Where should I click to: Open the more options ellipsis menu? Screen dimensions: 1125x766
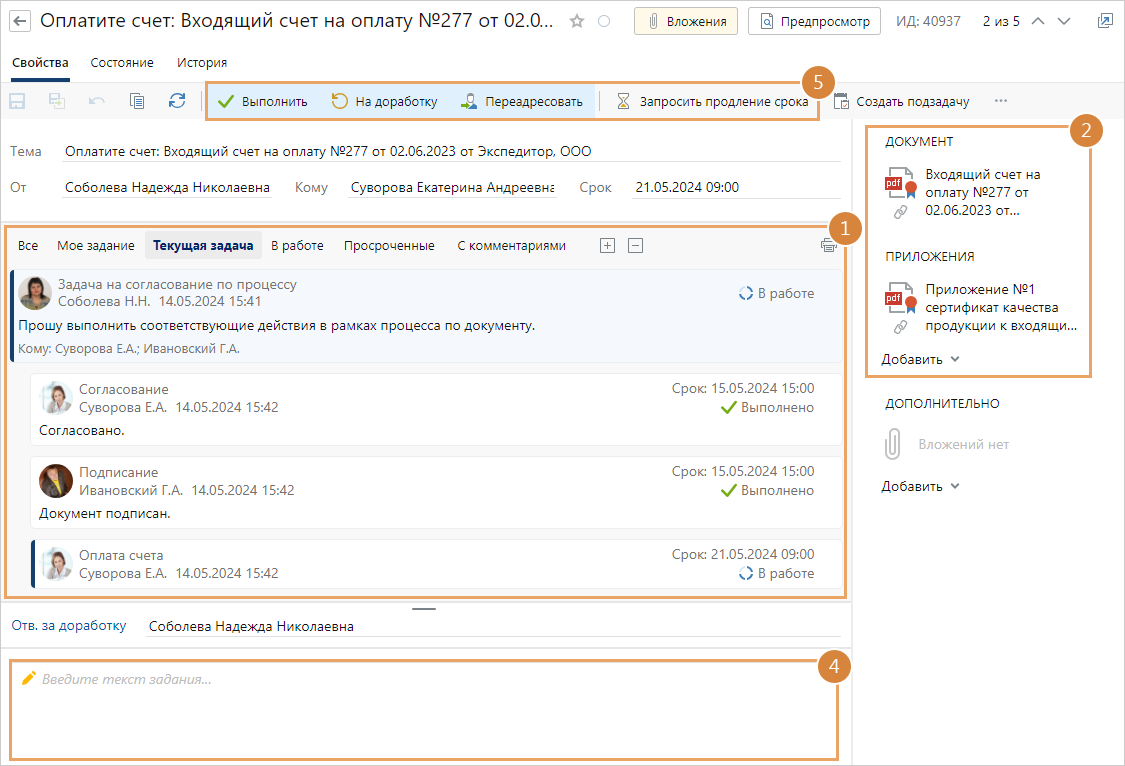pyautogui.click(x=1000, y=101)
